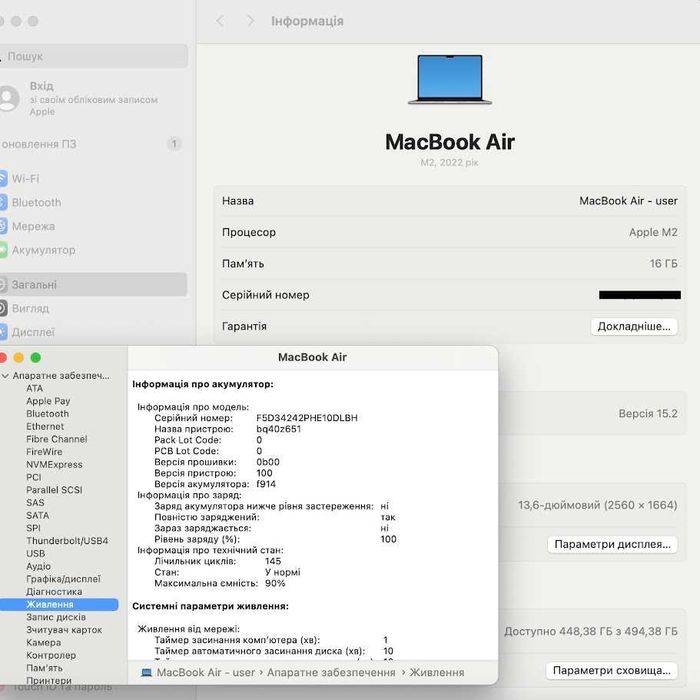Click the MacBook Air laptop image
The height and width of the screenshot is (700, 700).
tap(450, 79)
